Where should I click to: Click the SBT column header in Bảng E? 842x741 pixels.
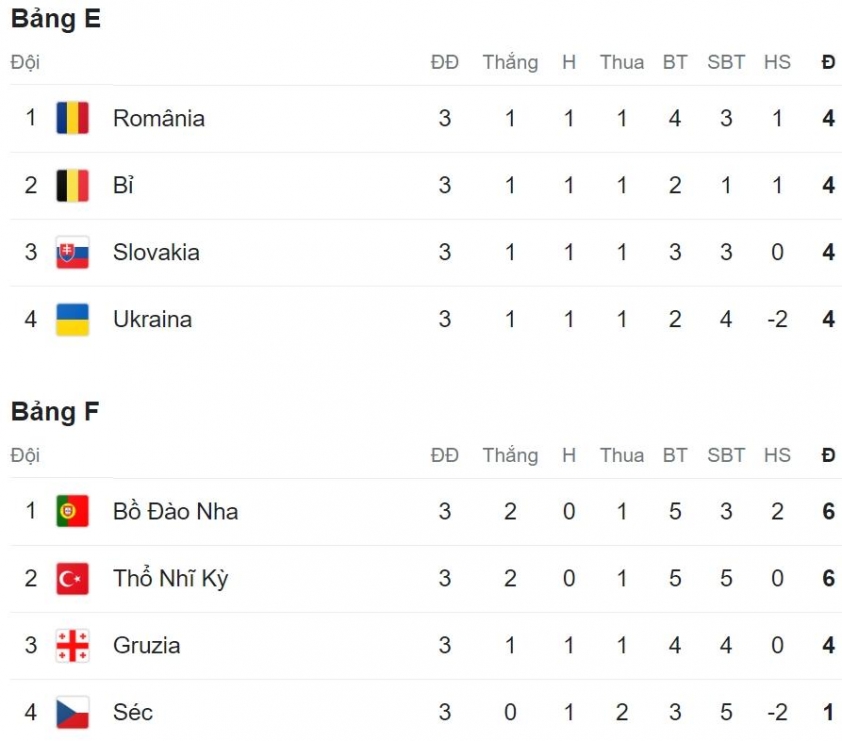[x=726, y=62]
